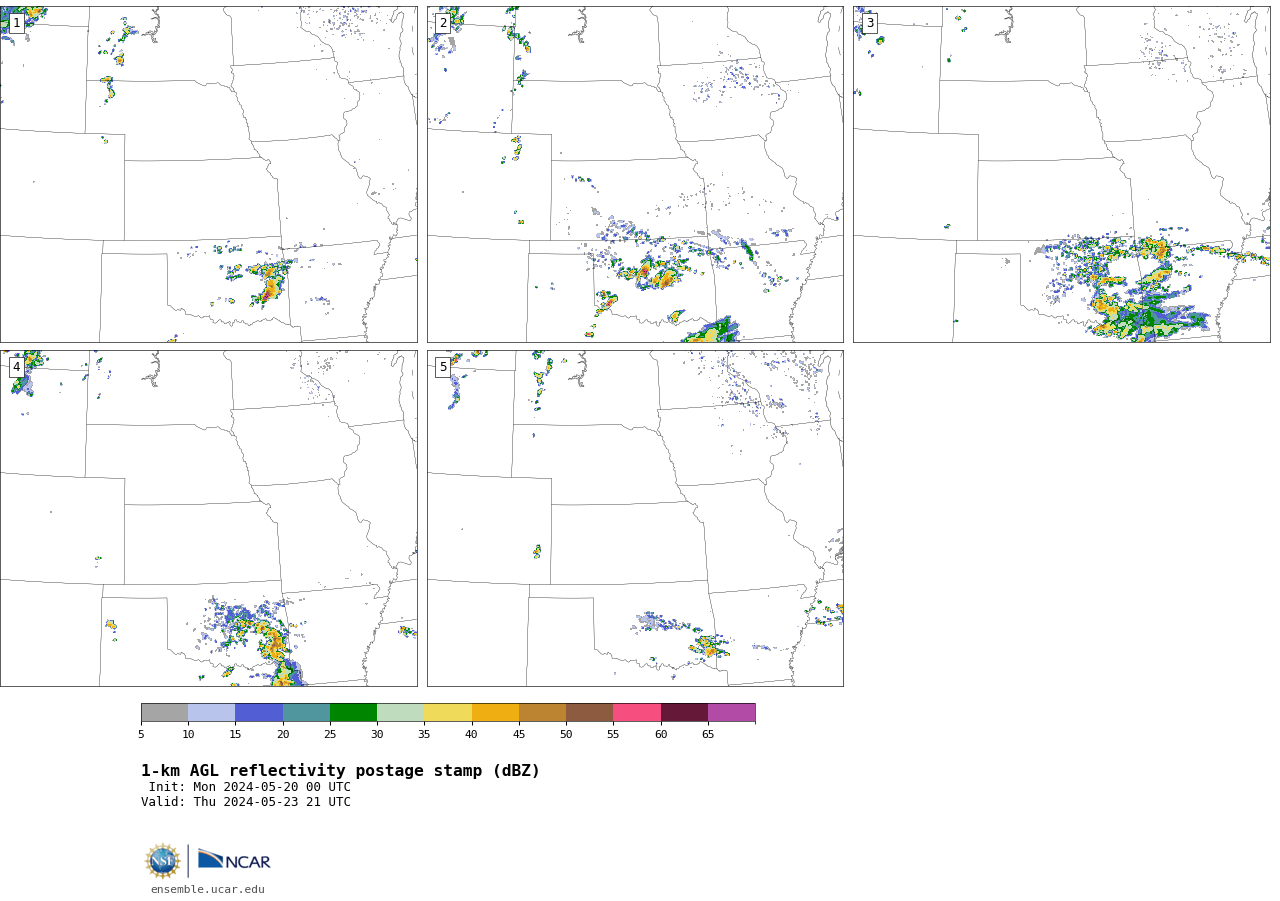Open ensemble member 1 reflectivity map
This screenshot has width=1280, height=901.
click(x=209, y=174)
